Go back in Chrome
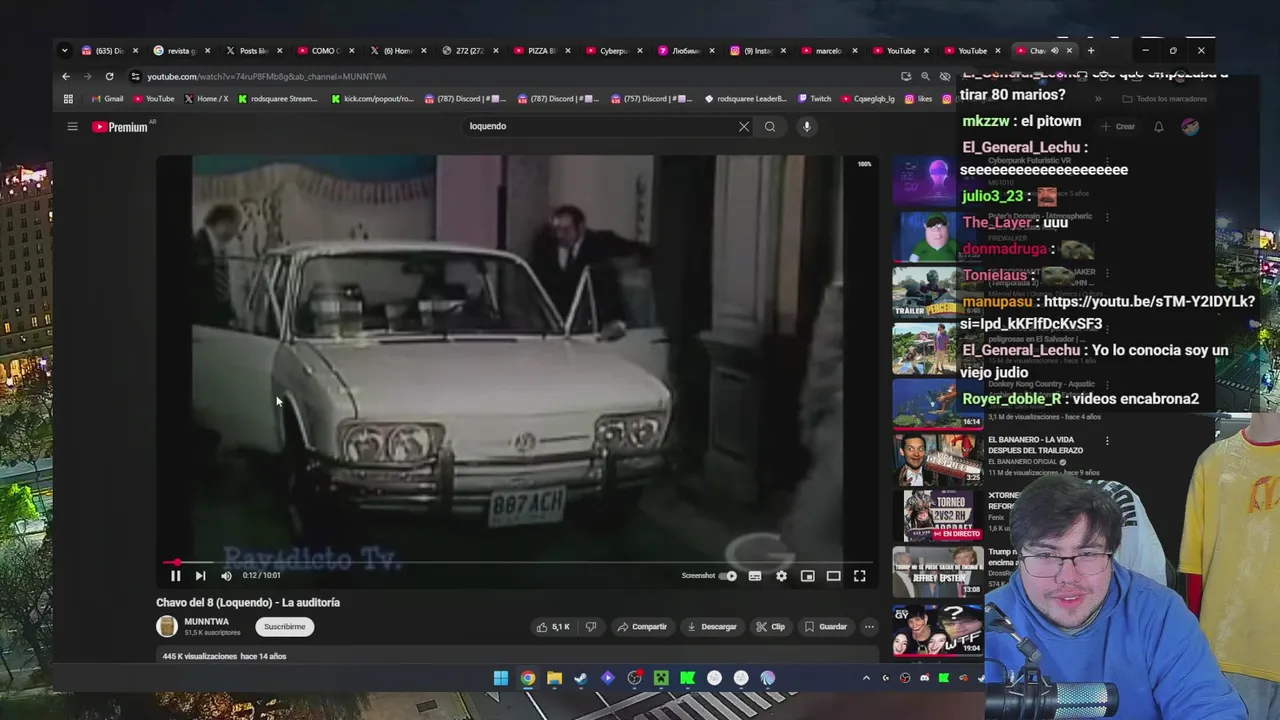The height and width of the screenshot is (720, 1280). pyautogui.click(x=66, y=76)
